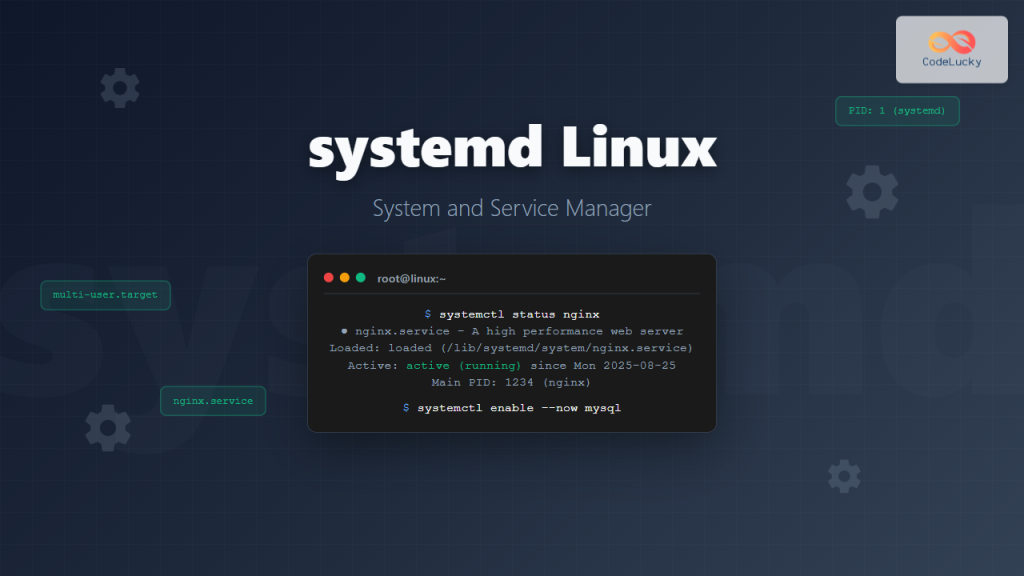The width and height of the screenshot is (1024, 576).
Task: Click the dollar prompt before systemctl status nginx
Action: pyautogui.click(x=431, y=313)
